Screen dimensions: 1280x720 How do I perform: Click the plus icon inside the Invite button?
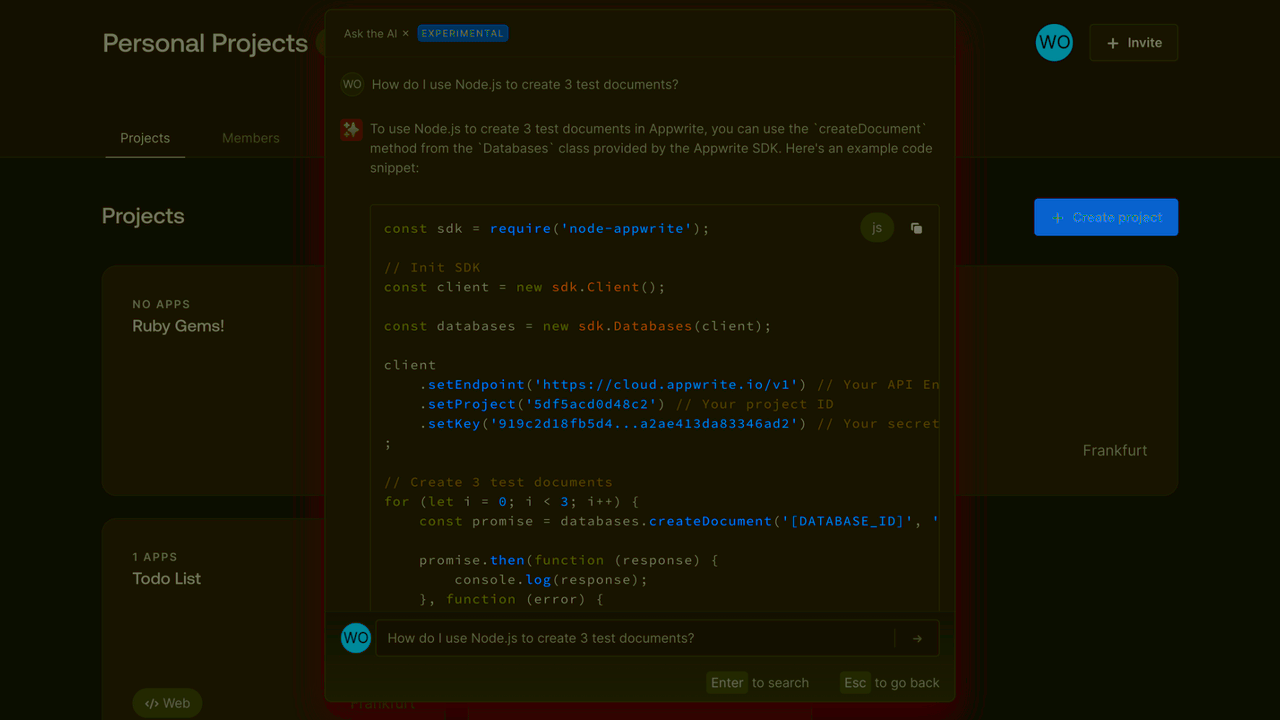(x=1111, y=42)
